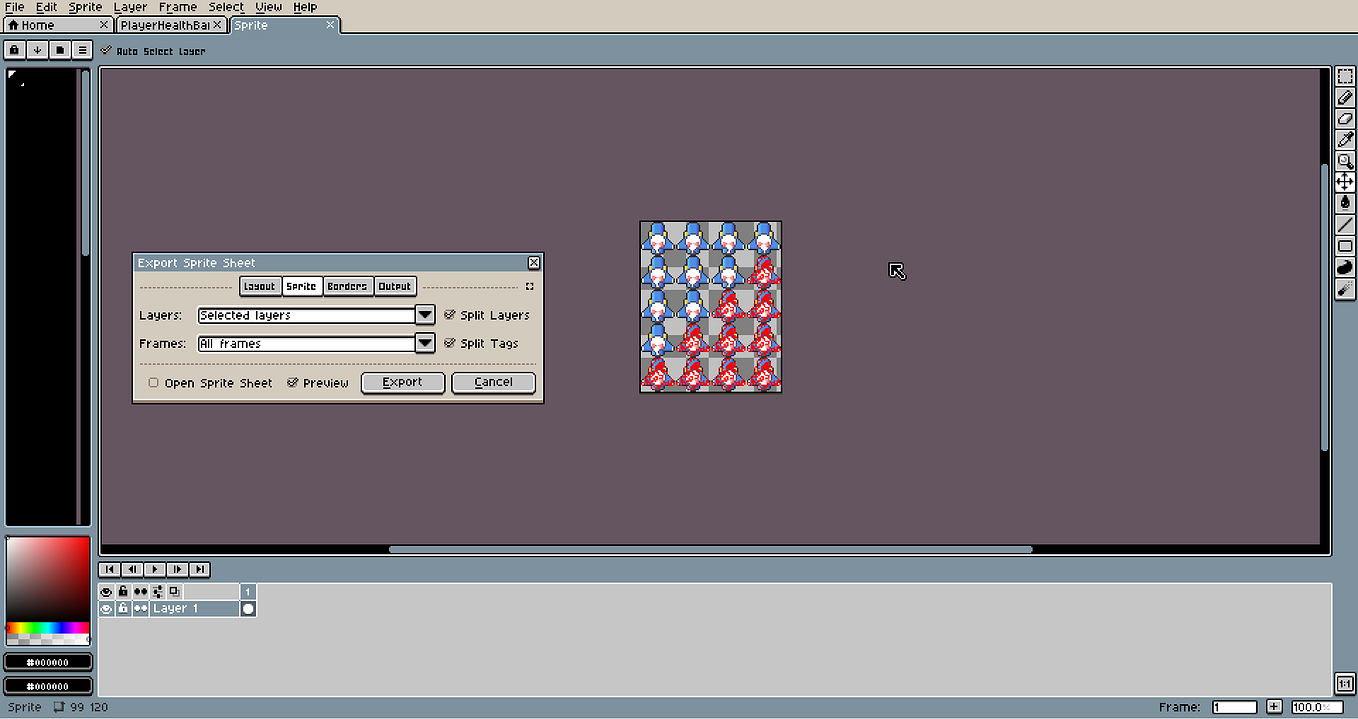
Task: Pick the Spray tool
Action: [1345, 289]
